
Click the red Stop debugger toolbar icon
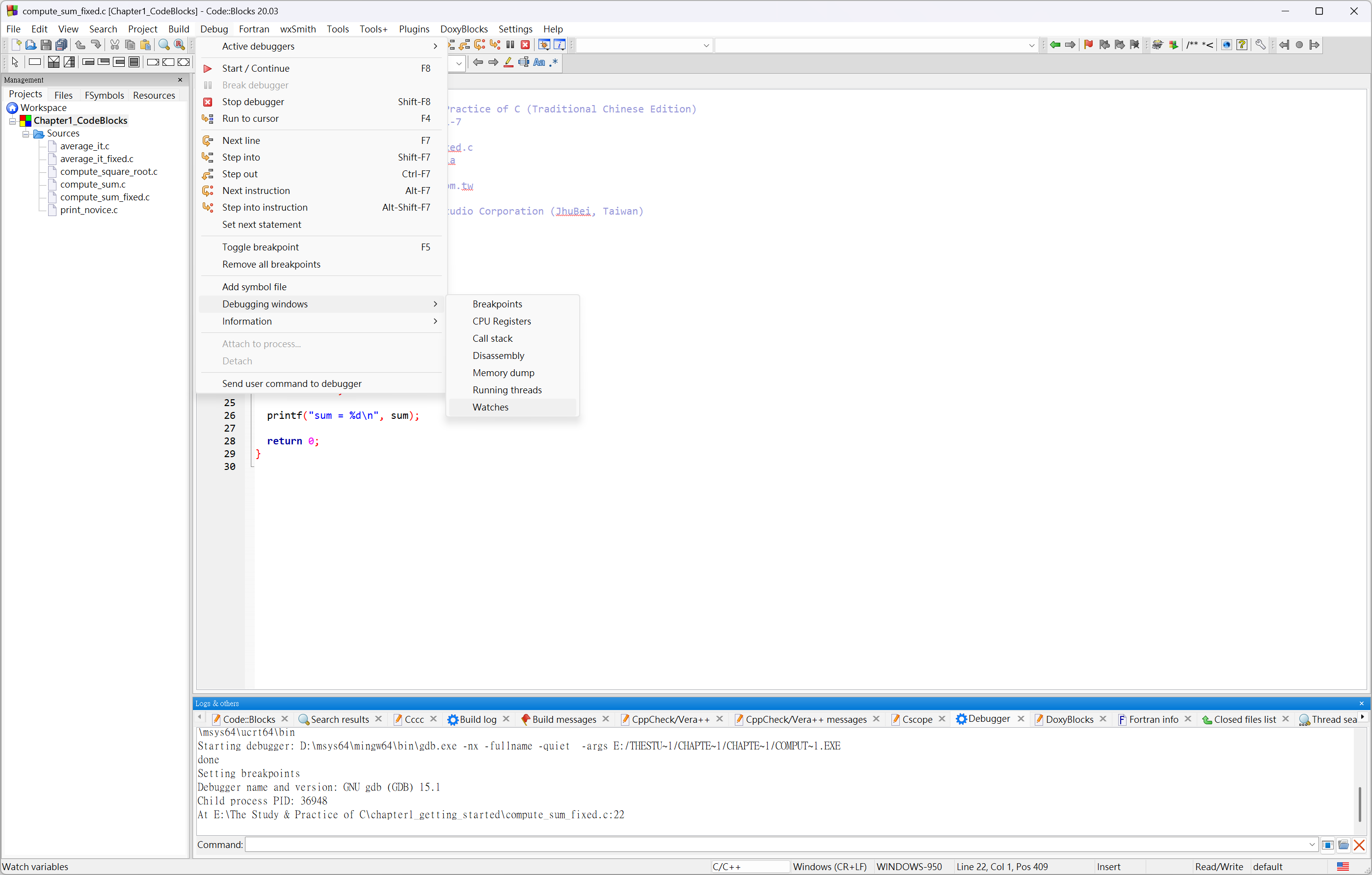(525, 45)
